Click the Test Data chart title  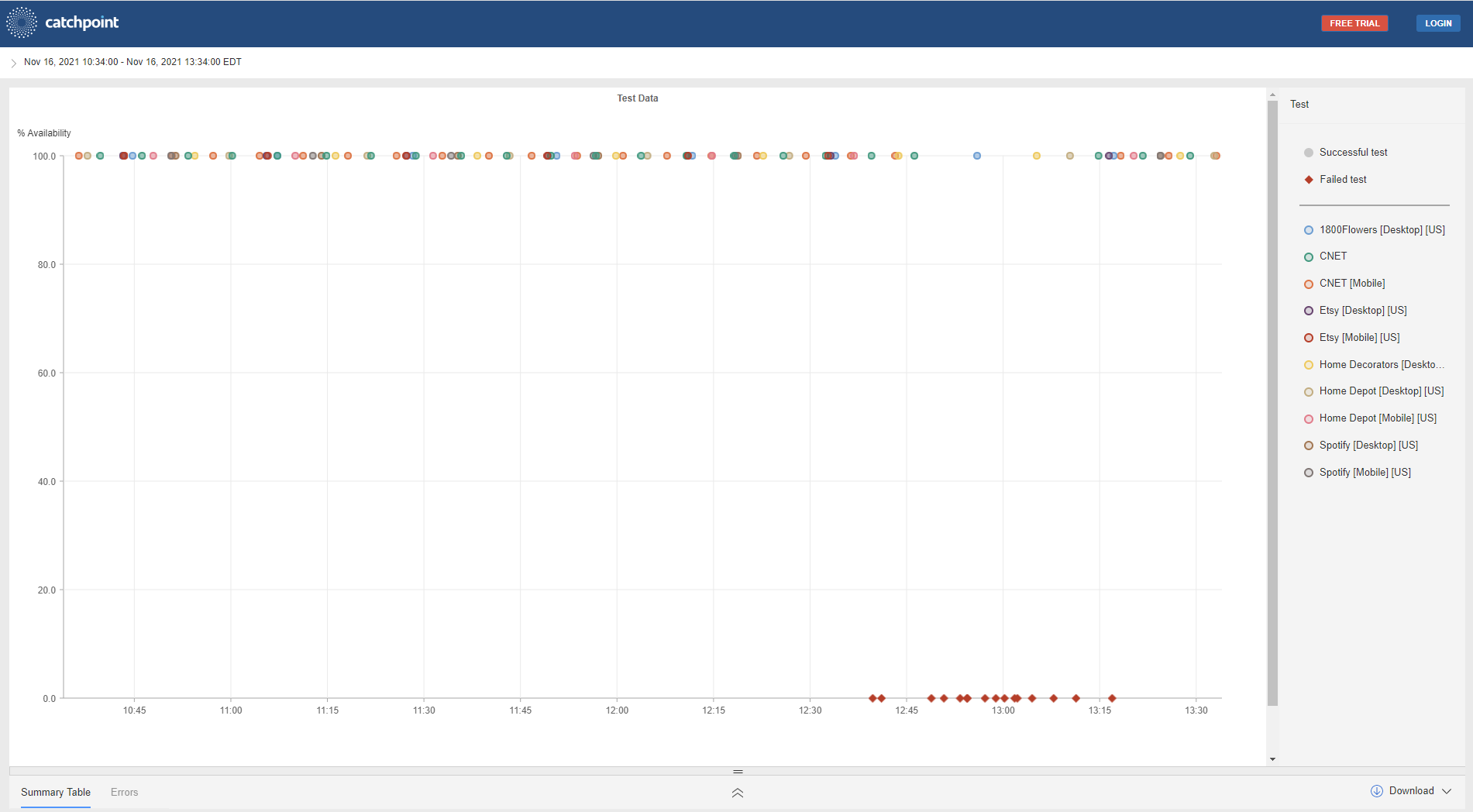(637, 98)
